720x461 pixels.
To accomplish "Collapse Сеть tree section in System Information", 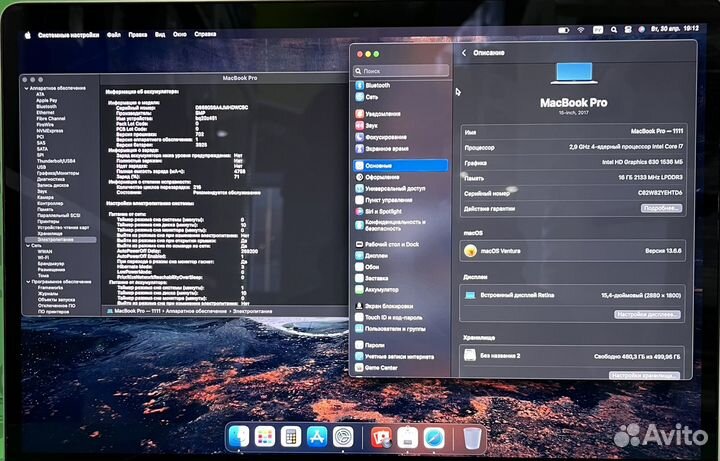I will coord(28,246).
